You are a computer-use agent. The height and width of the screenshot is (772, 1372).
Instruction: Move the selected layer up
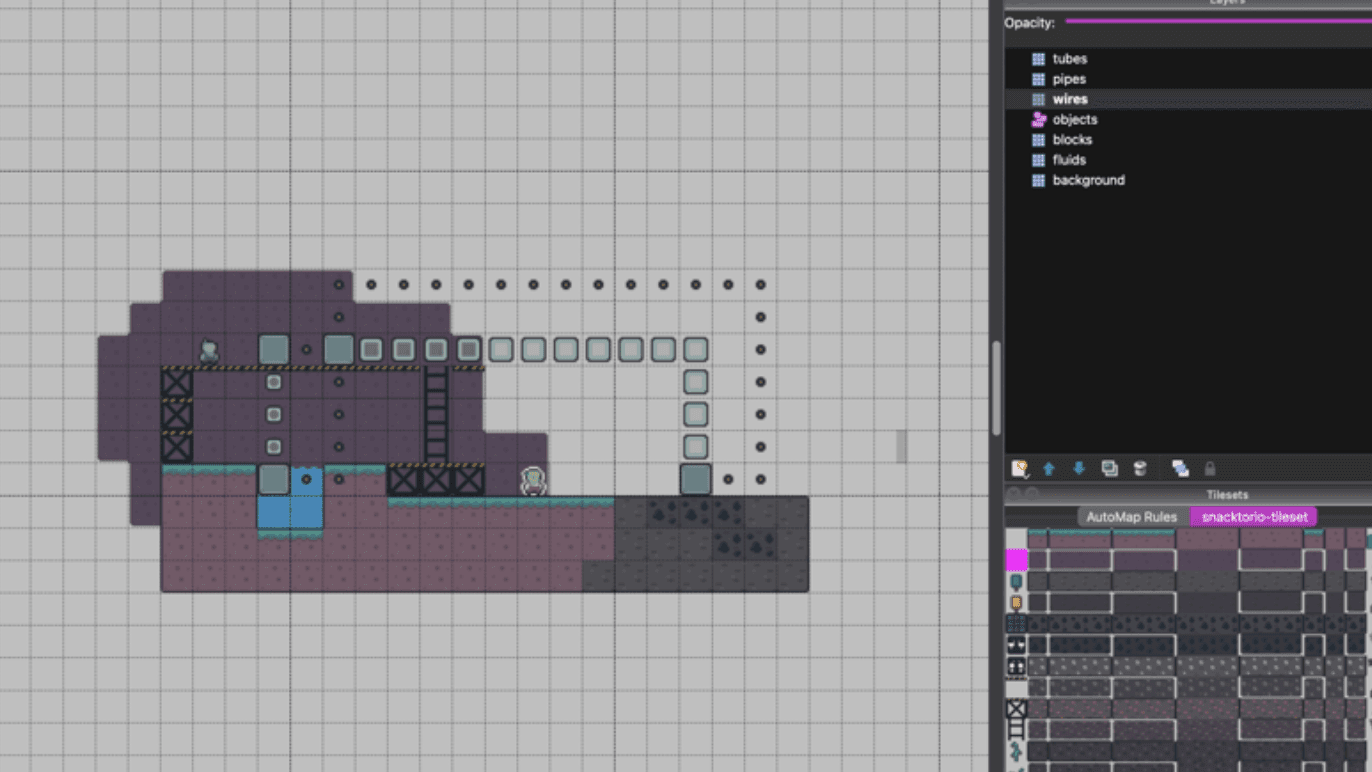point(1049,468)
